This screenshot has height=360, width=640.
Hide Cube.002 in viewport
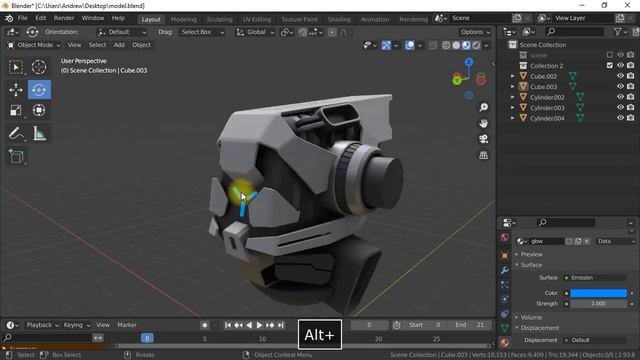point(620,76)
